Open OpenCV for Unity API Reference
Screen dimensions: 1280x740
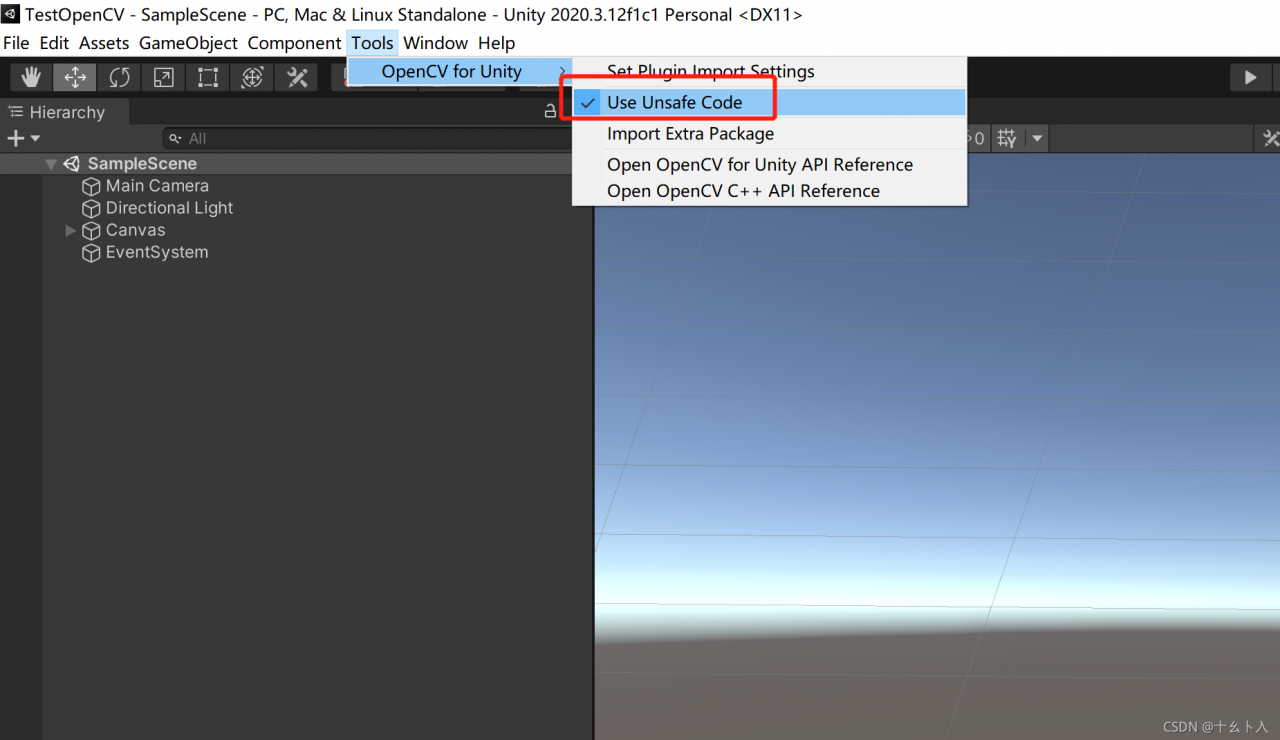click(759, 165)
